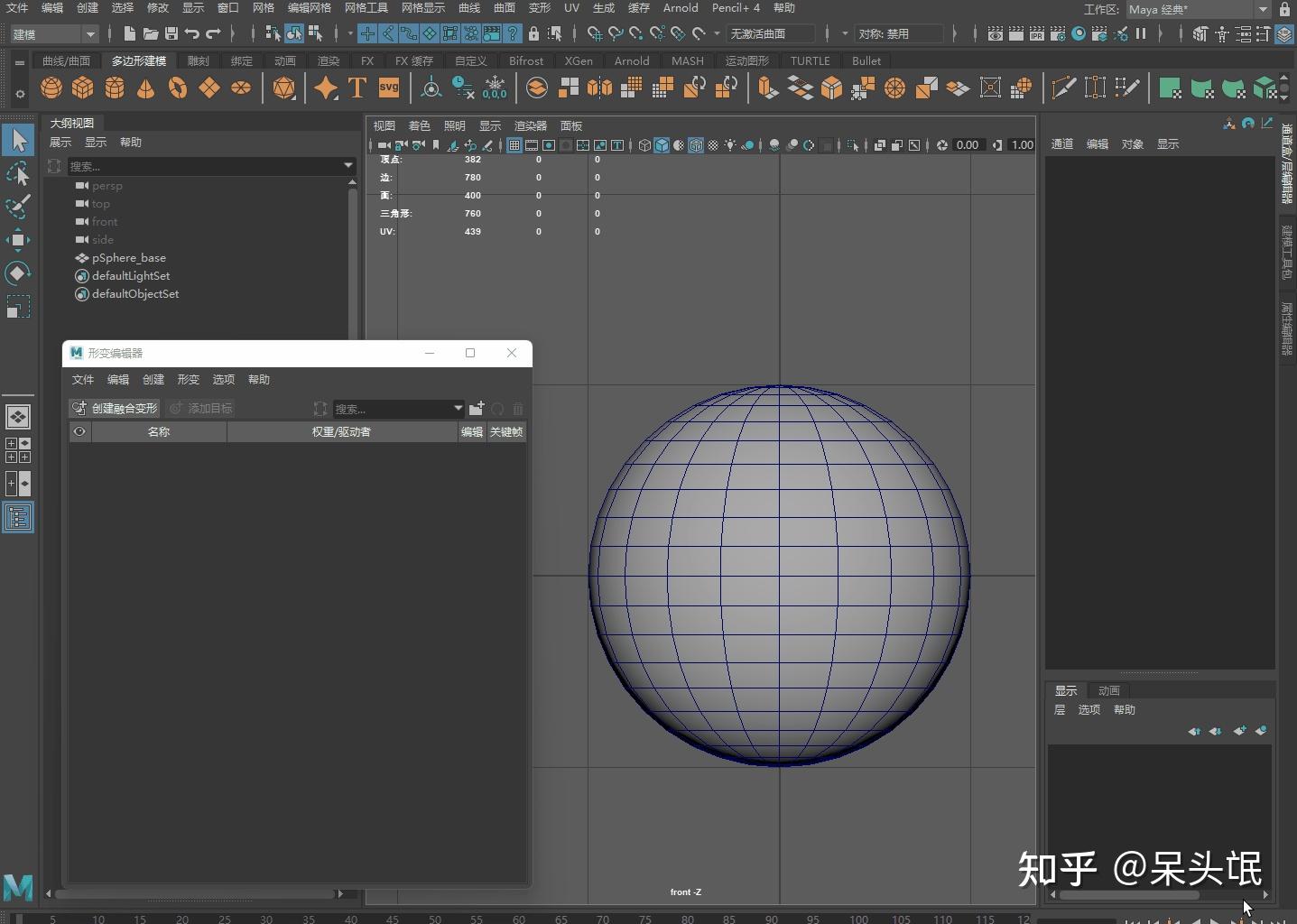Activate the Move tool in toolbox
This screenshot has height=924, width=1297.
18,240
